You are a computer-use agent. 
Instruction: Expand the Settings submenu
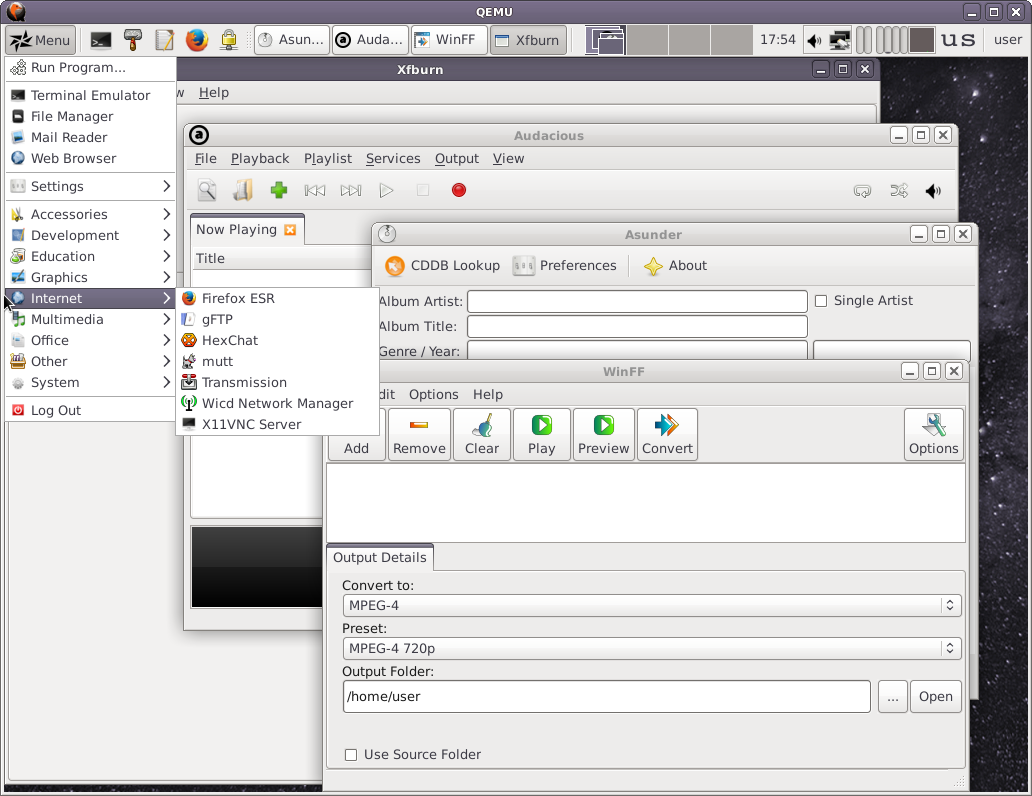click(x=90, y=186)
